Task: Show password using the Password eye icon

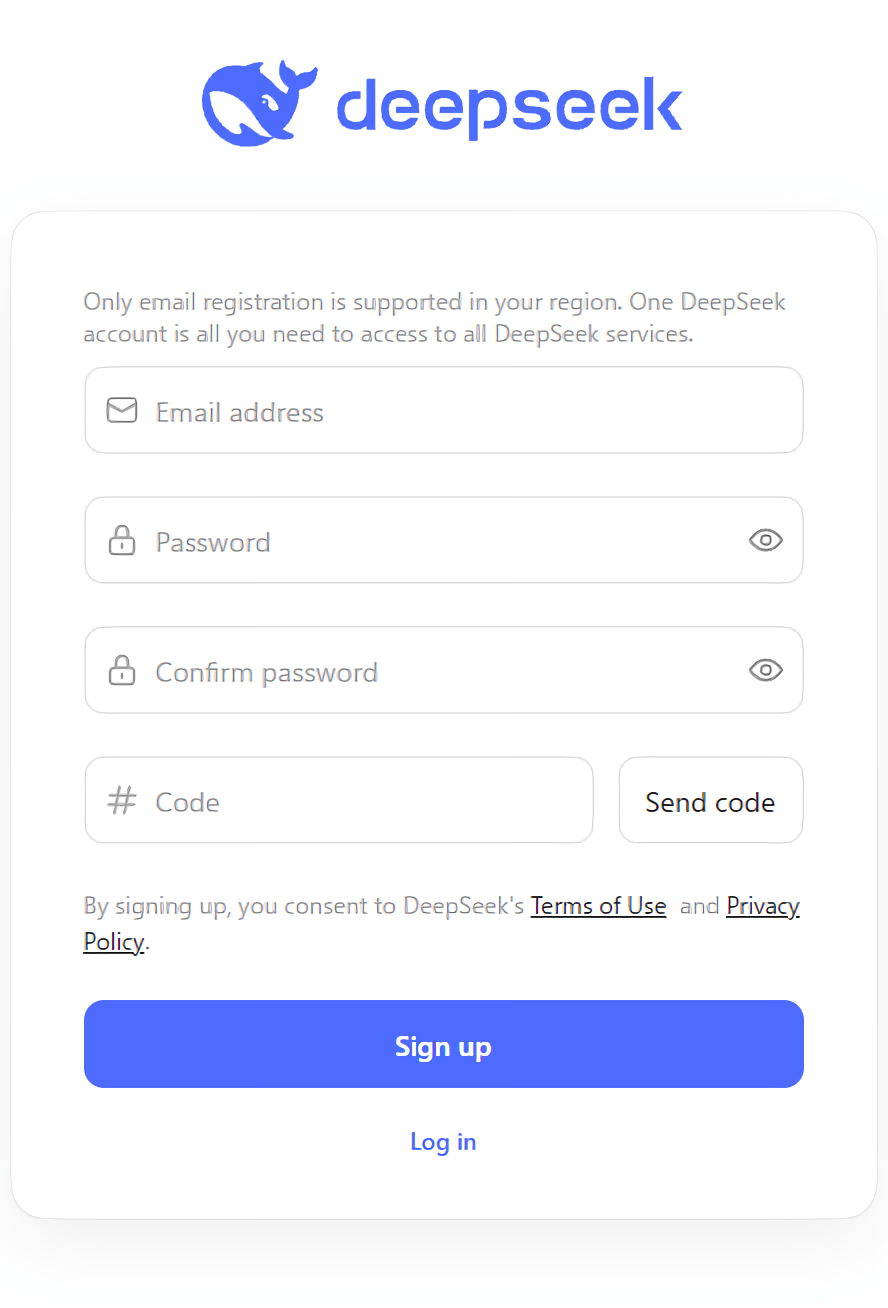Action: tap(765, 540)
